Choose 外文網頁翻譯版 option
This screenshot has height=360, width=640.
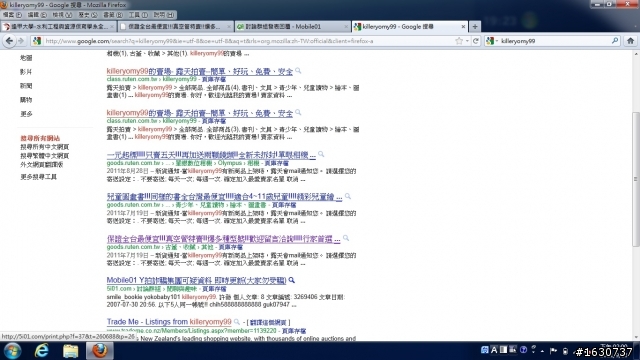pyautogui.click(x=42, y=164)
